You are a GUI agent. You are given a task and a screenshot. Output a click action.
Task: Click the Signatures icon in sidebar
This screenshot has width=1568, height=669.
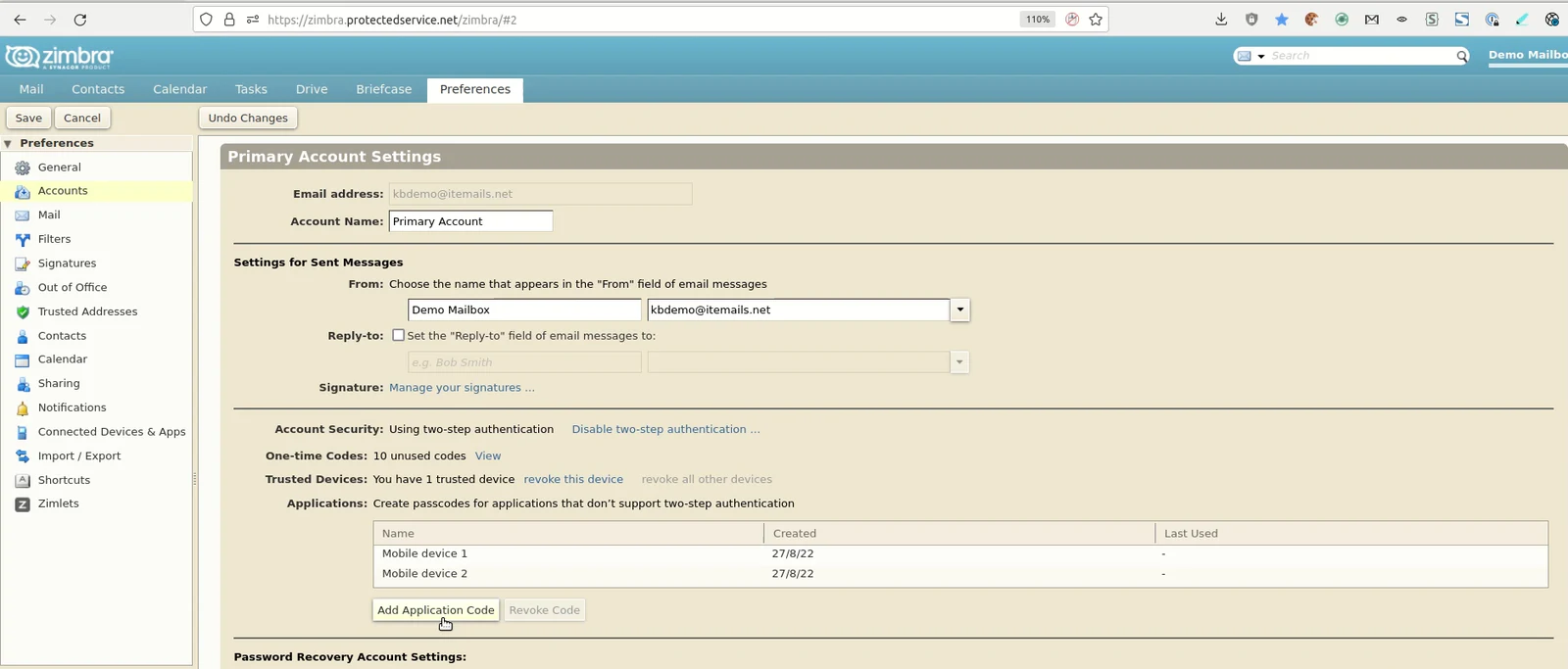tap(23, 263)
